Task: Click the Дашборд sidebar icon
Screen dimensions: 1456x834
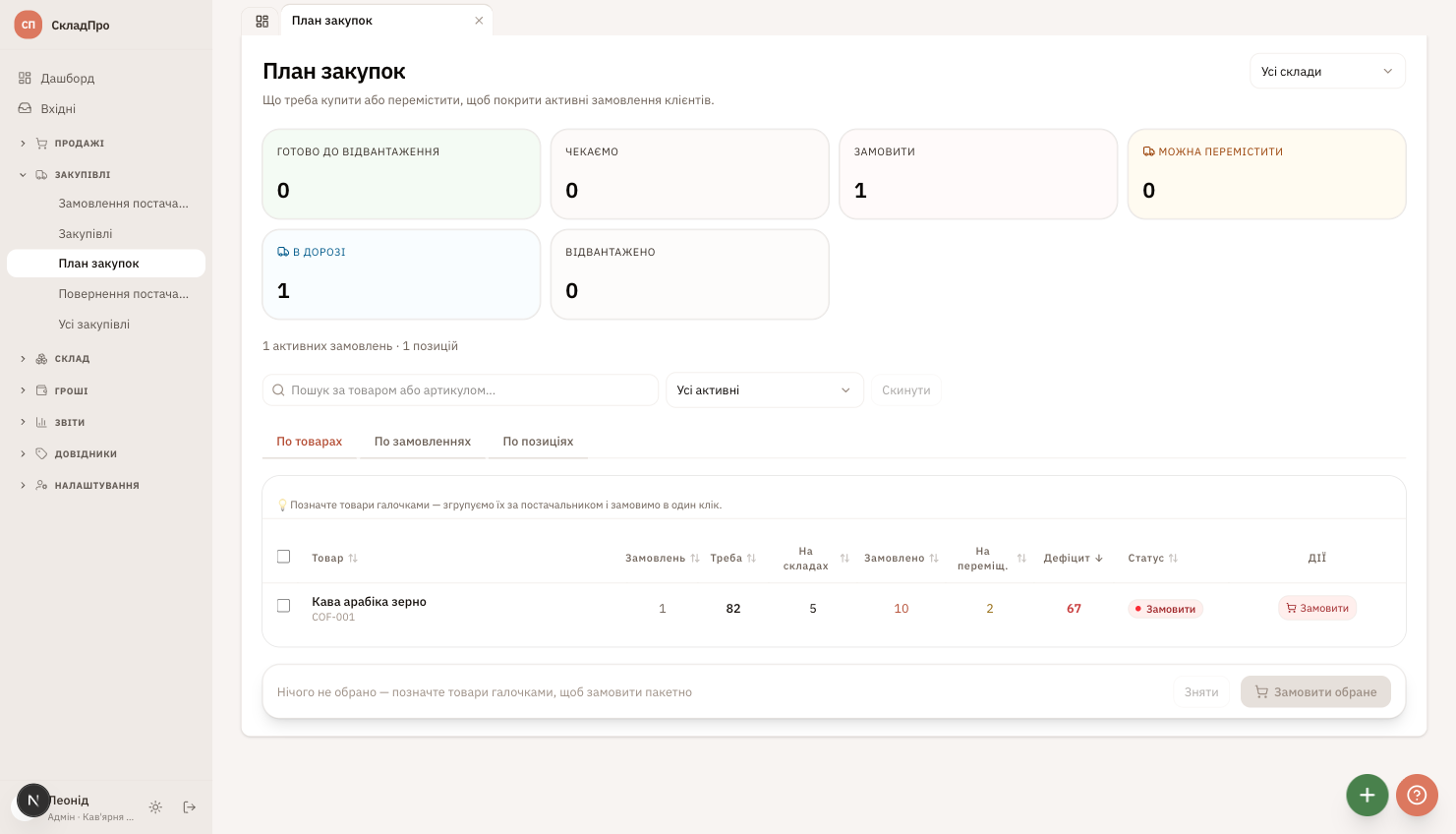Action: 25,78
